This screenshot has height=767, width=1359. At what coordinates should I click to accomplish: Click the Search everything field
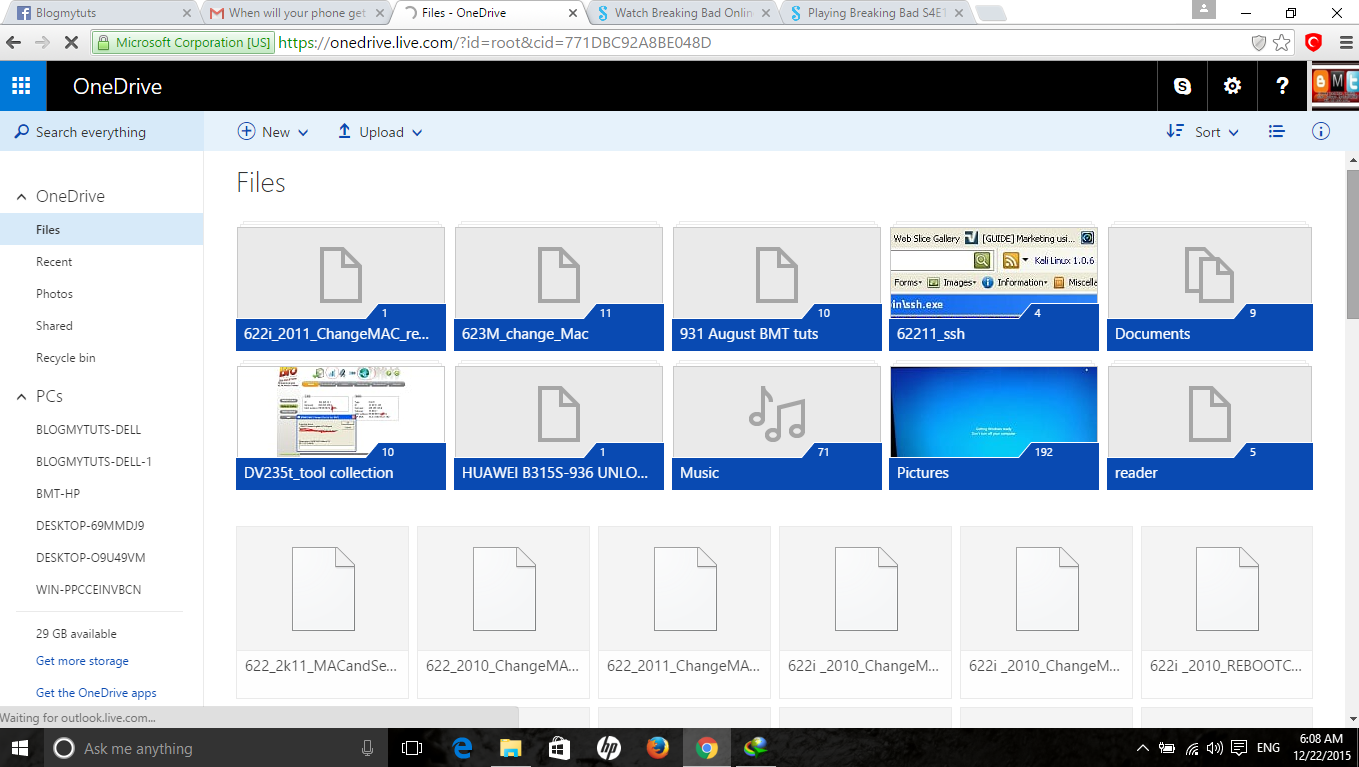[x=101, y=132]
